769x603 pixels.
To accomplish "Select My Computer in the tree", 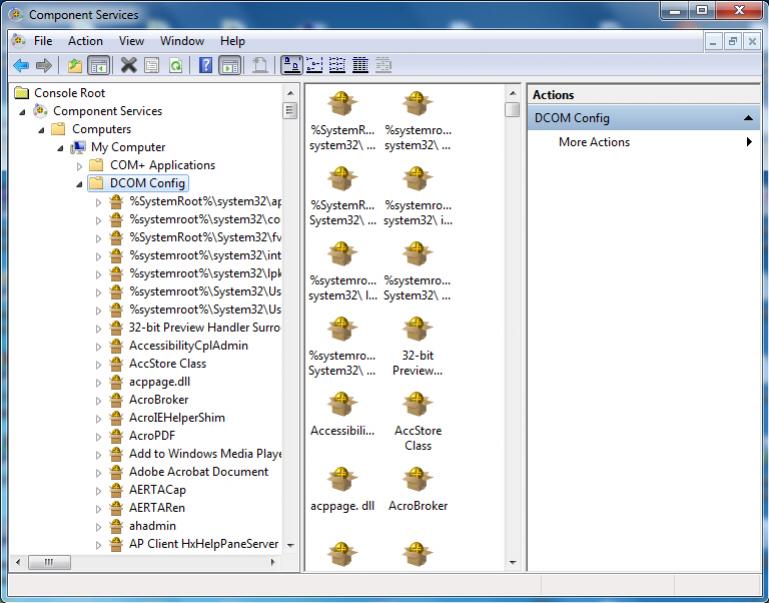I will tap(128, 147).
